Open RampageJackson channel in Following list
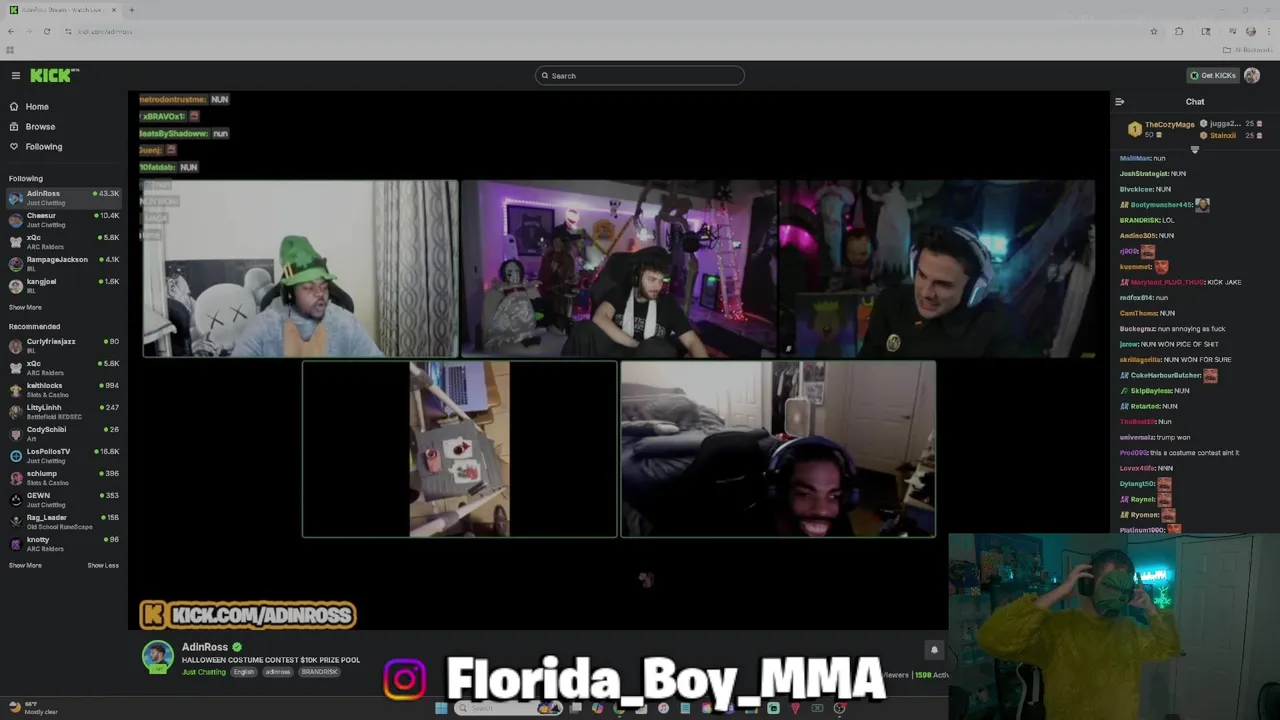 [64, 264]
